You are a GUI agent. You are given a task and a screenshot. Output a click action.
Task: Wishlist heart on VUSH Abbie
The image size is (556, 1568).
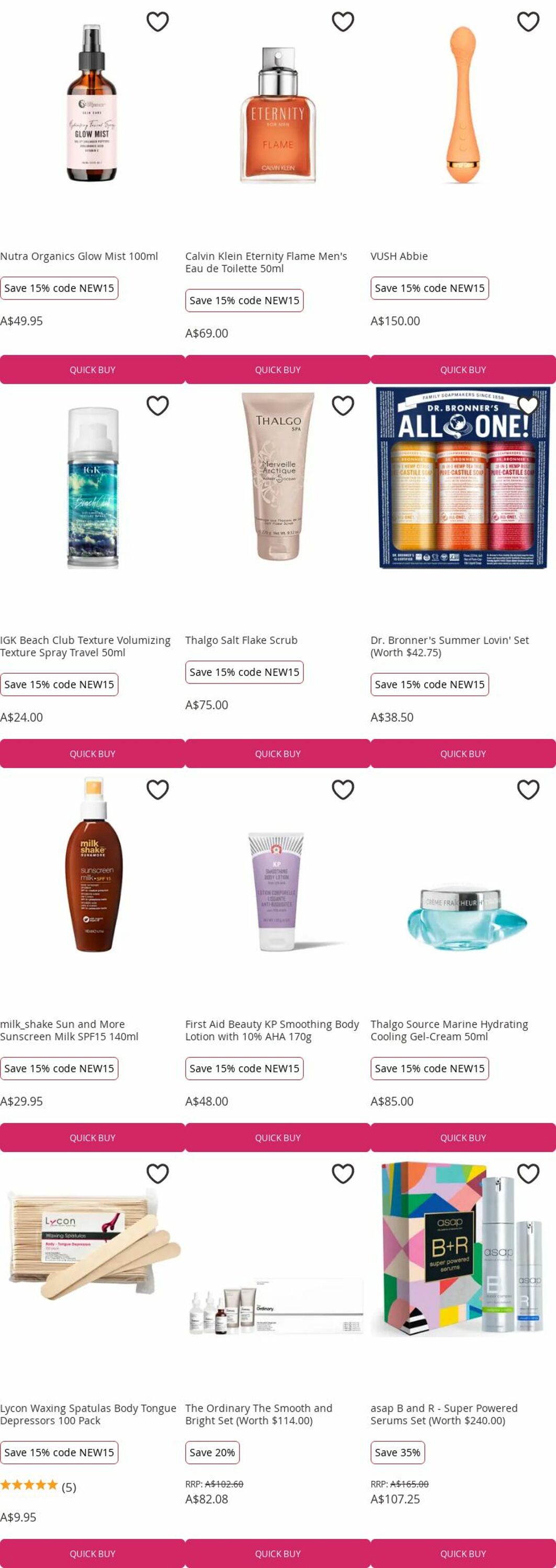click(x=528, y=22)
